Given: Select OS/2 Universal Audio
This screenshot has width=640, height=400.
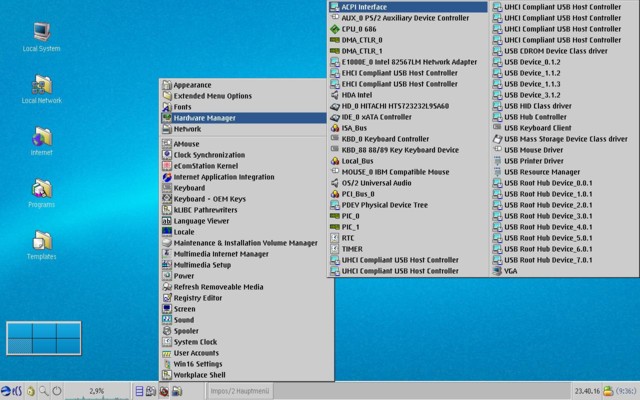Looking at the screenshot, I should (x=408, y=183).
